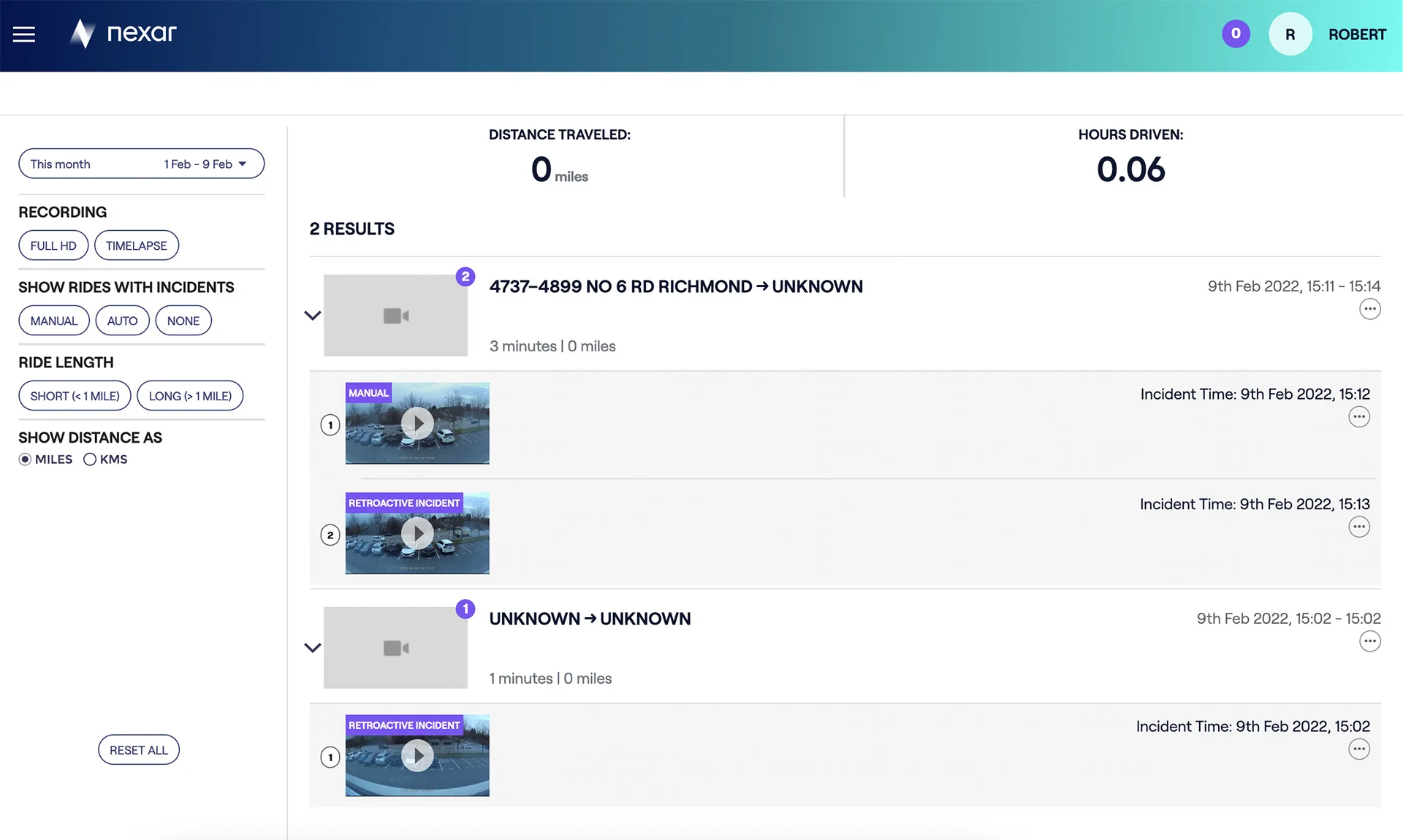Click the Nexar logo
Image resolution: width=1403 pixels, height=840 pixels.
coord(123,33)
